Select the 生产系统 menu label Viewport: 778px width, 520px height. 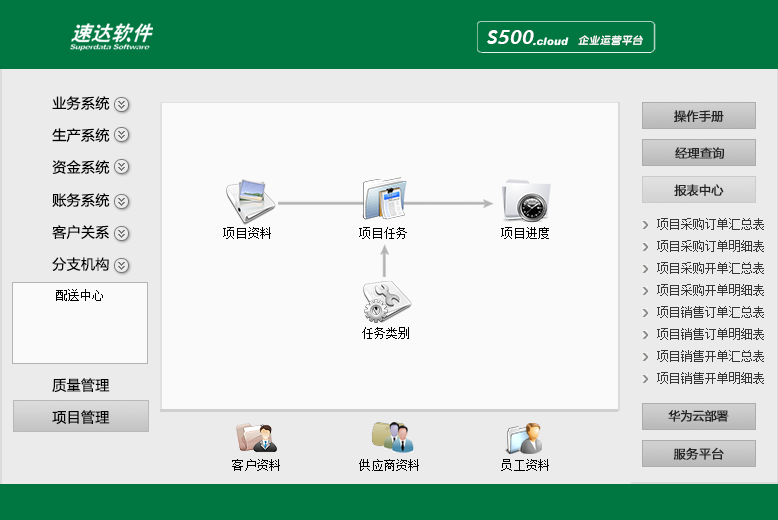[80, 135]
